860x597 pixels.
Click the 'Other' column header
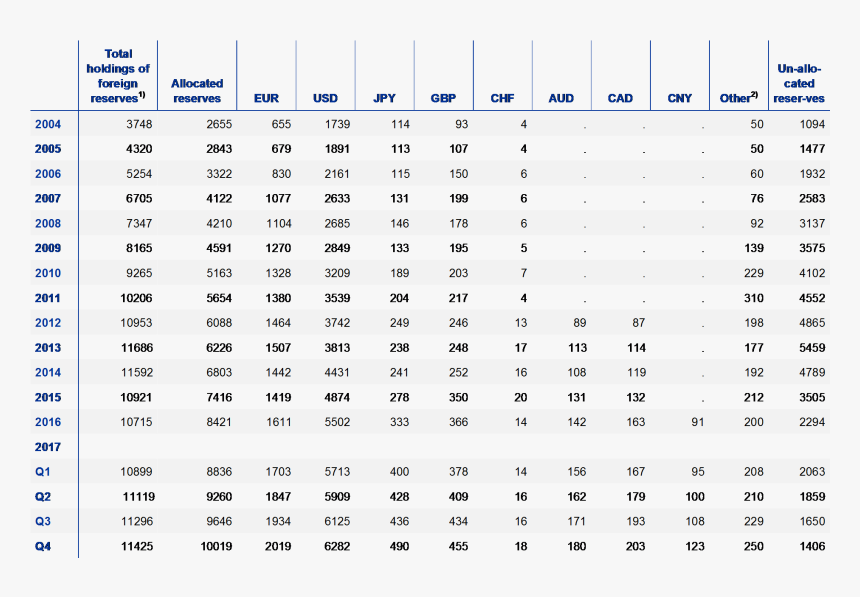click(x=739, y=98)
